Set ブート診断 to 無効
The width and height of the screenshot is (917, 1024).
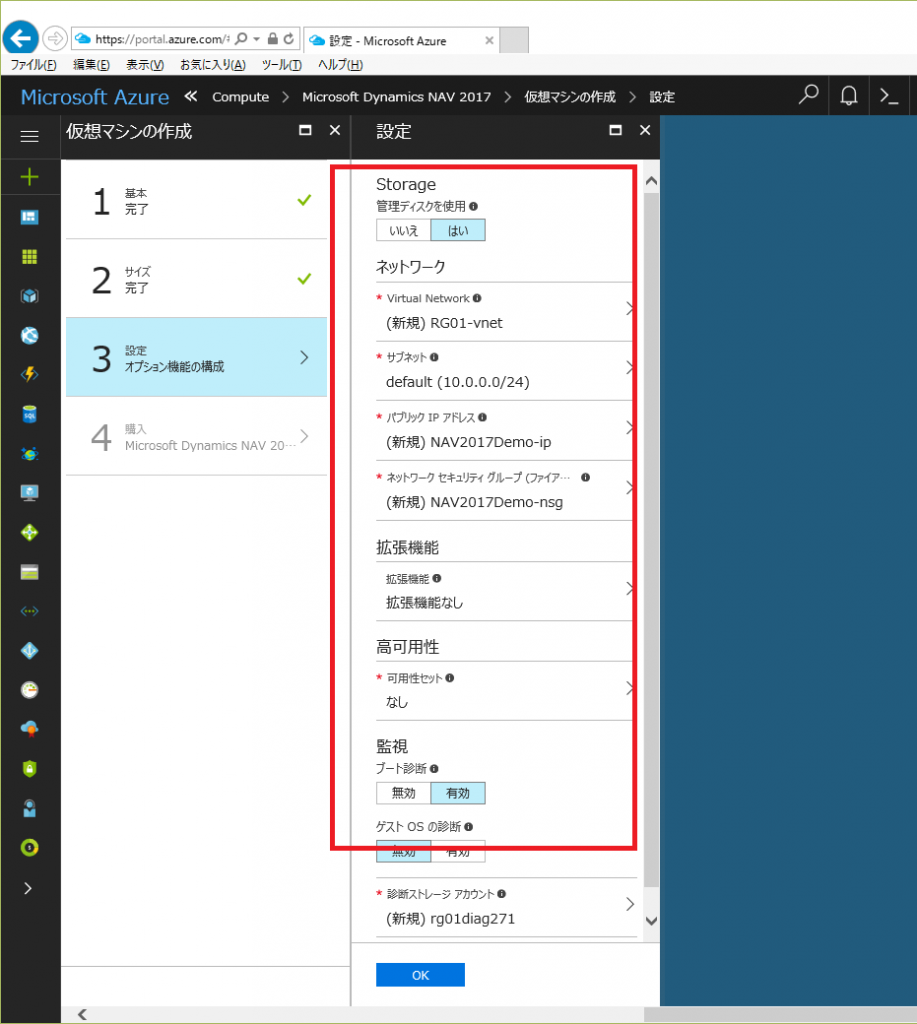pyautogui.click(x=404, y=793)
